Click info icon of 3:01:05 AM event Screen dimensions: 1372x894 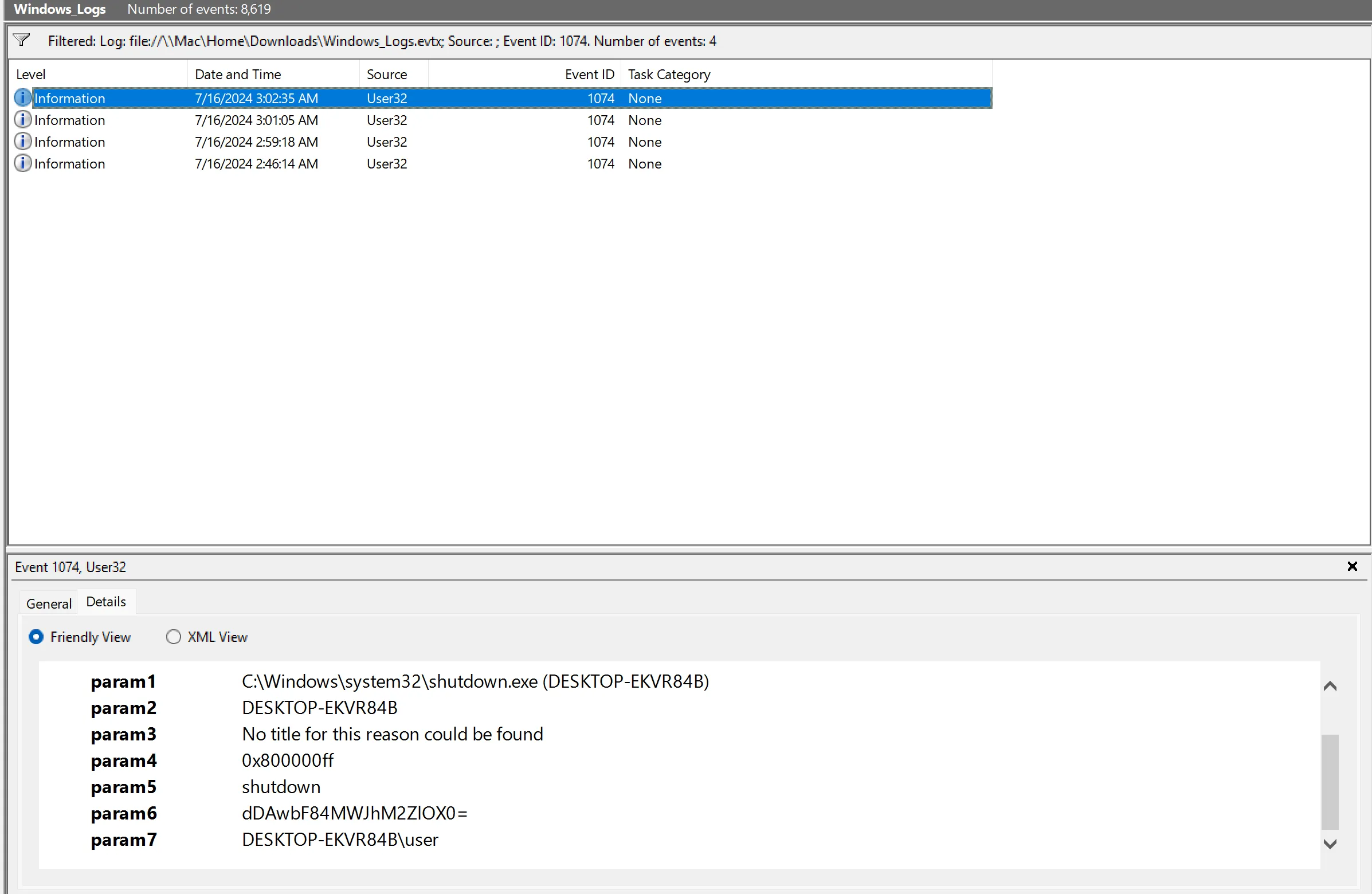(22, 120)
